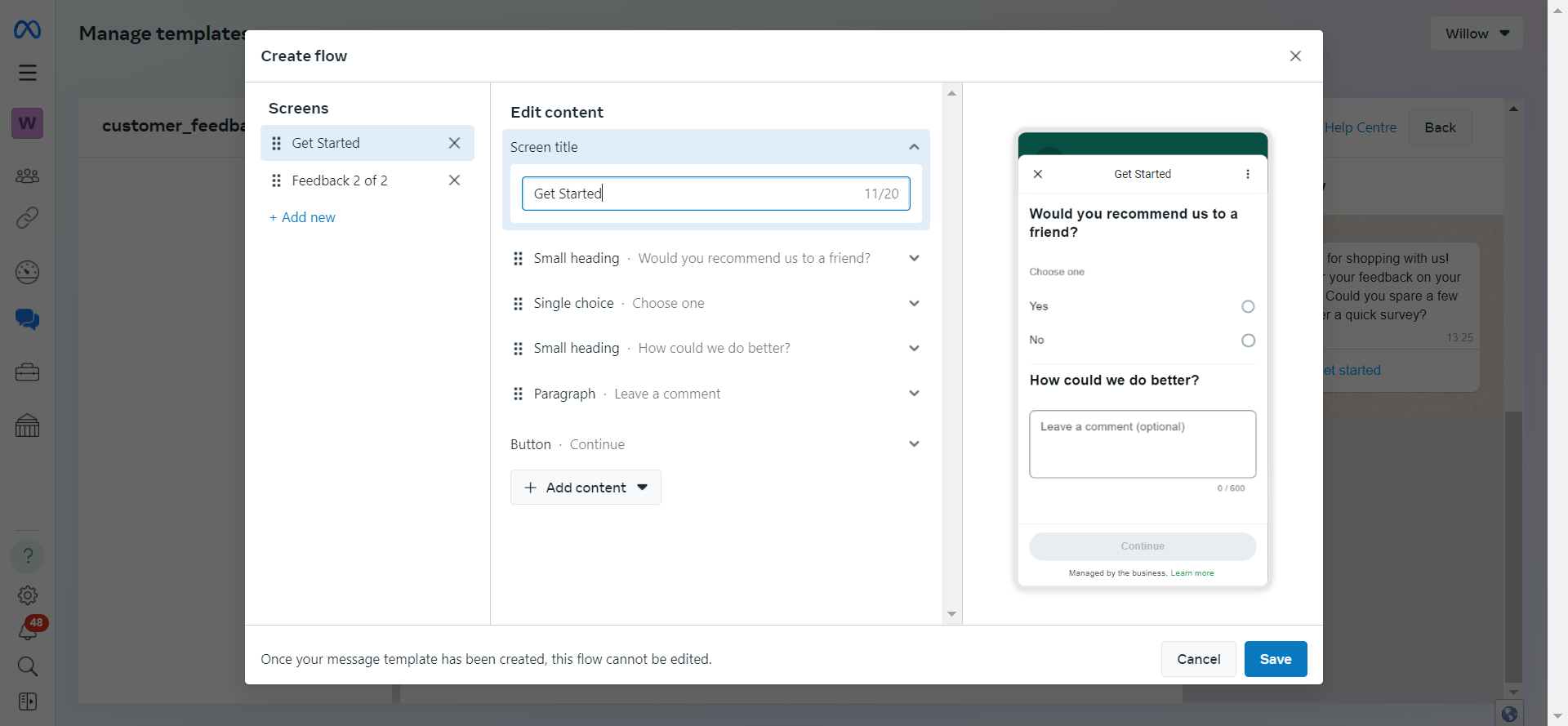Expand 'Would you recommend us' small heading
The width and height of the screenshot is (1568, 726).
(914, 258)
